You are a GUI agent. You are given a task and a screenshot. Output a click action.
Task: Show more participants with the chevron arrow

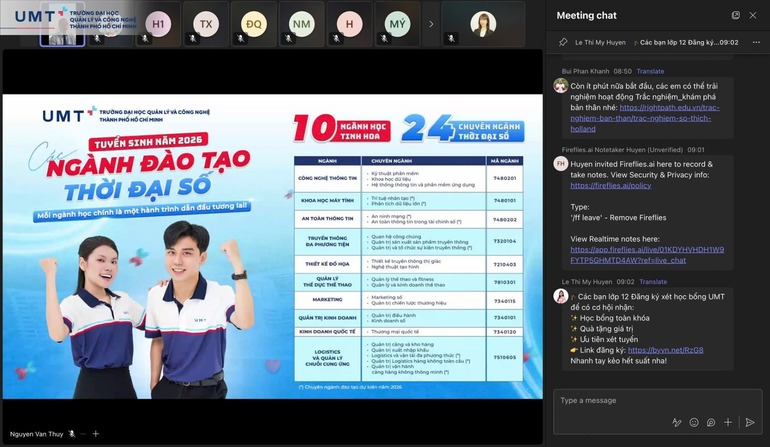[431, 23]
